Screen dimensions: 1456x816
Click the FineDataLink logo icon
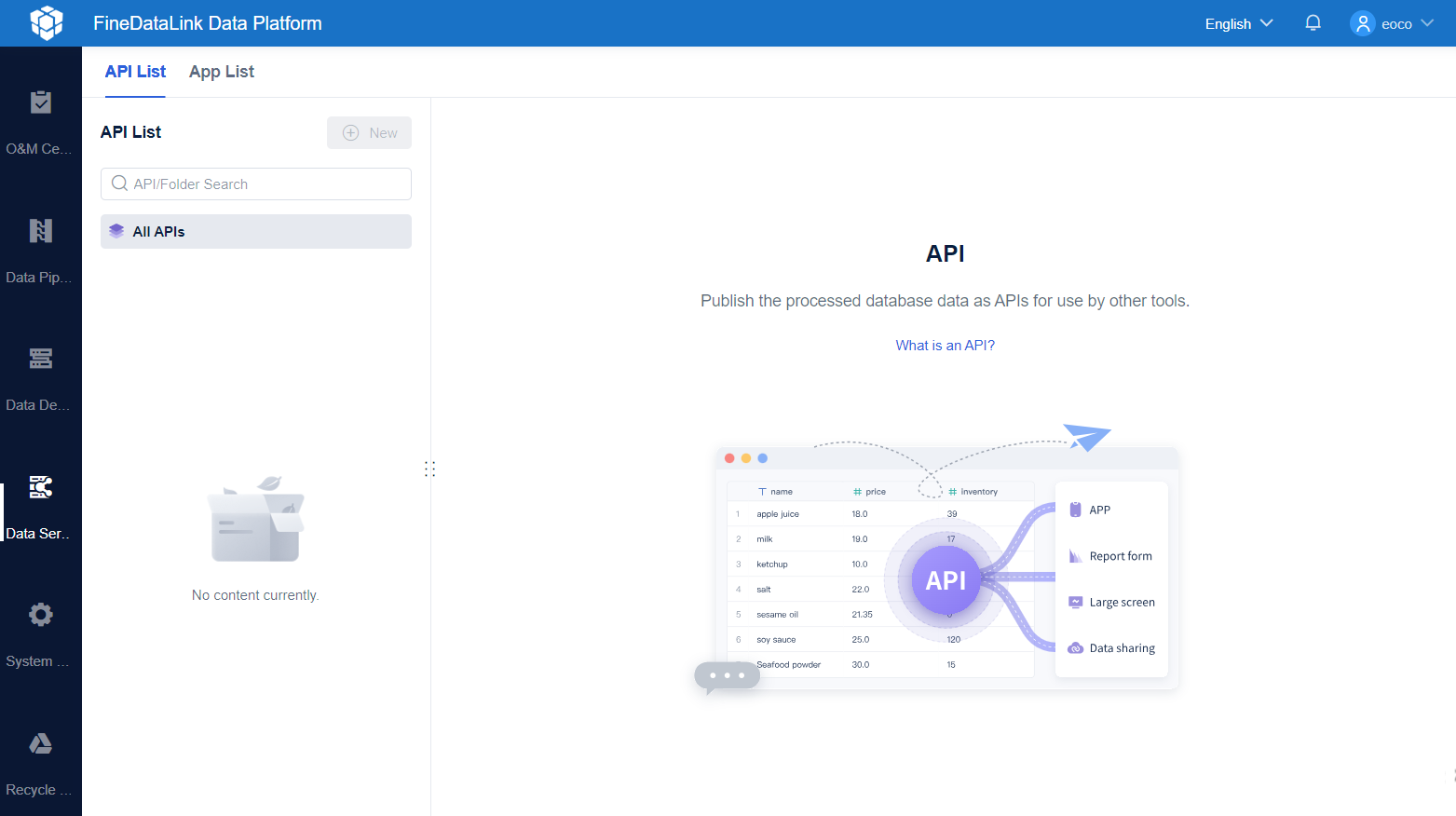coord(46,22)
